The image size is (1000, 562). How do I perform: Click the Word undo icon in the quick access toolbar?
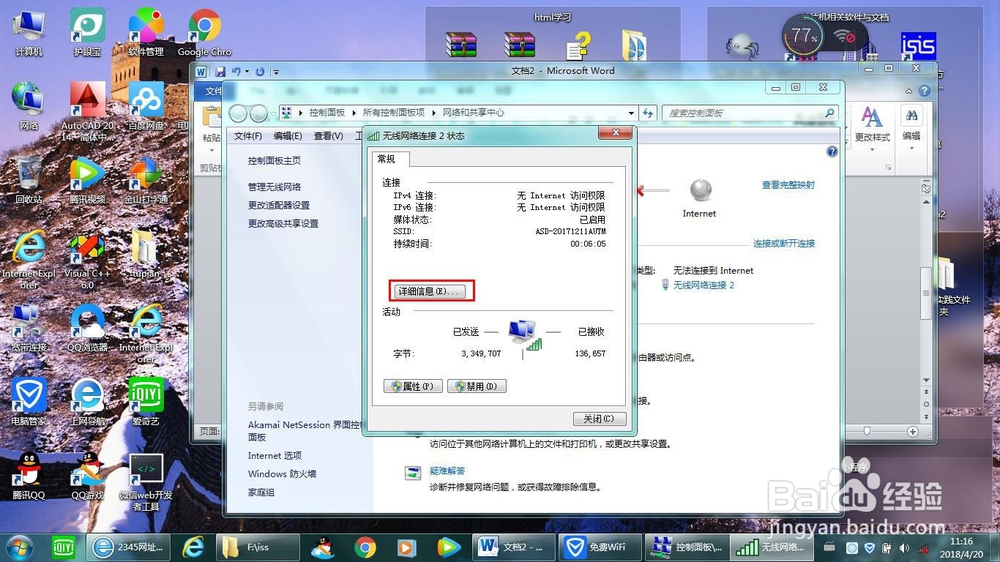[x=237, y=71]
